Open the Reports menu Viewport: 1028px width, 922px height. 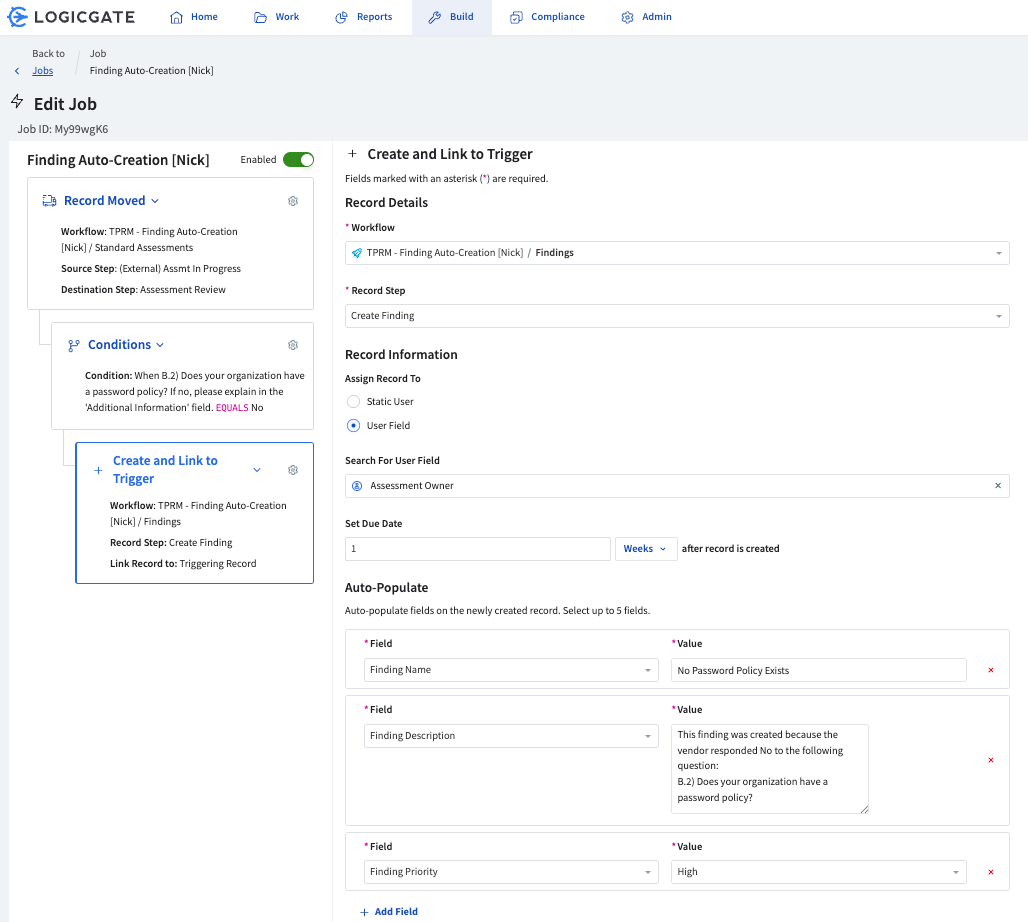click(x=364, y=17)
